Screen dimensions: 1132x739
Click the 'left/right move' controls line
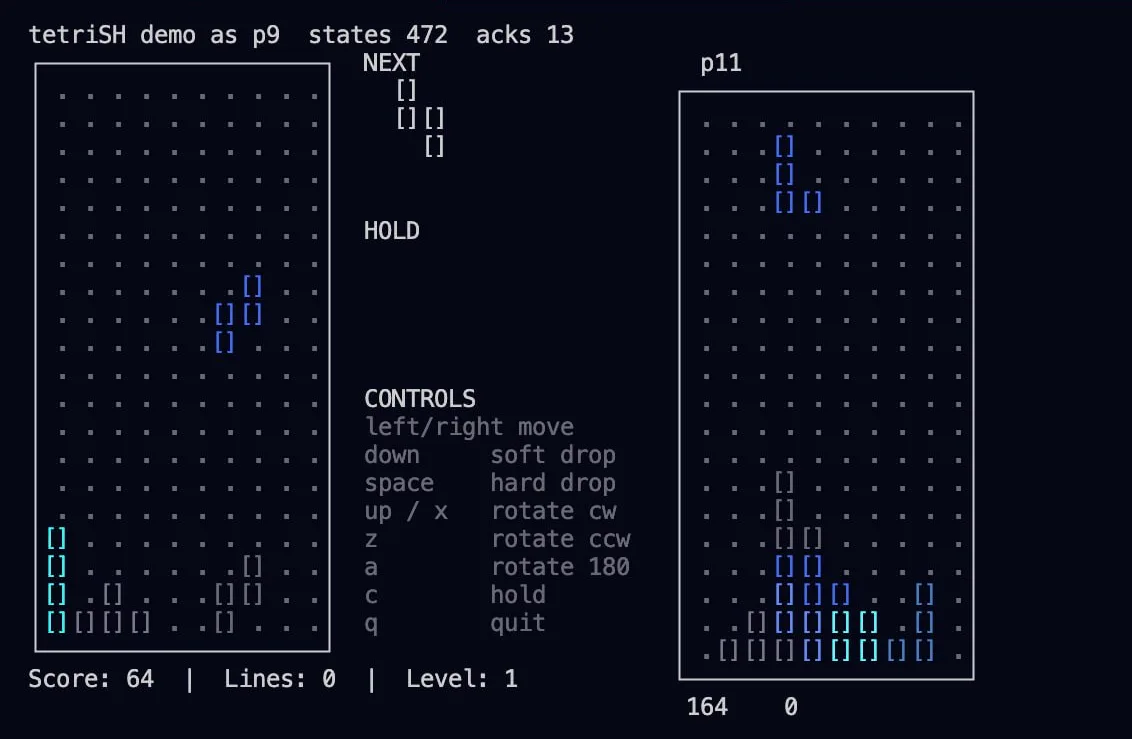pos(469,427)
